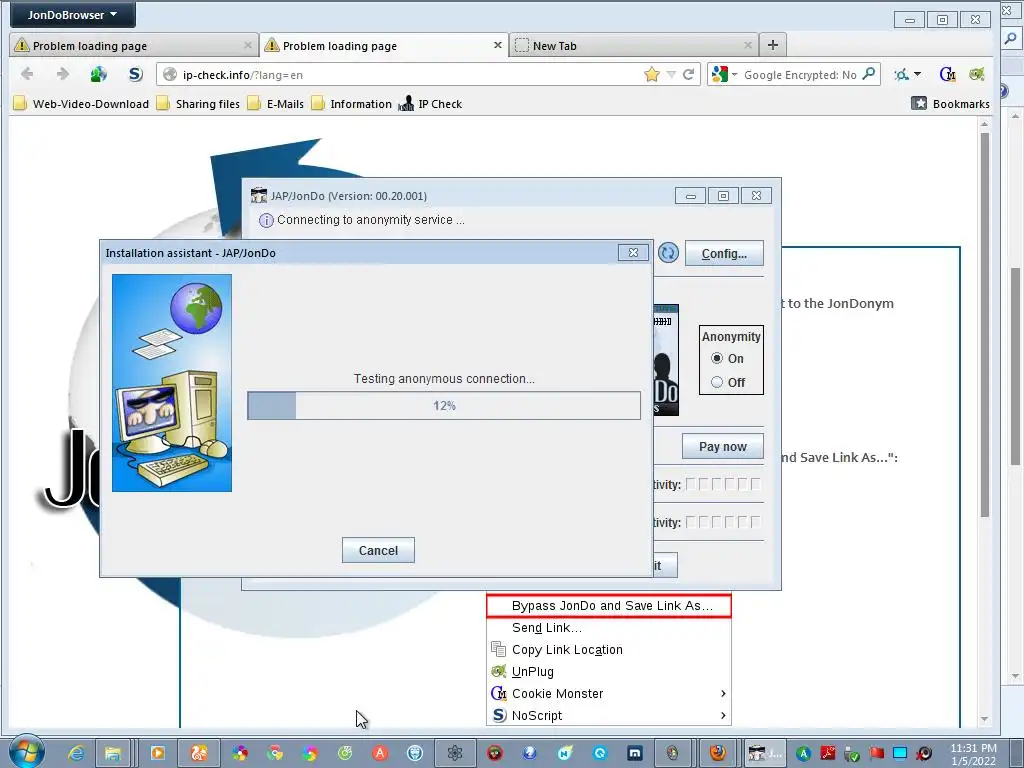Open Web-Video-Download bookmark folder
This screenshot has height=768, width=1024.
(x=82, y=104)
